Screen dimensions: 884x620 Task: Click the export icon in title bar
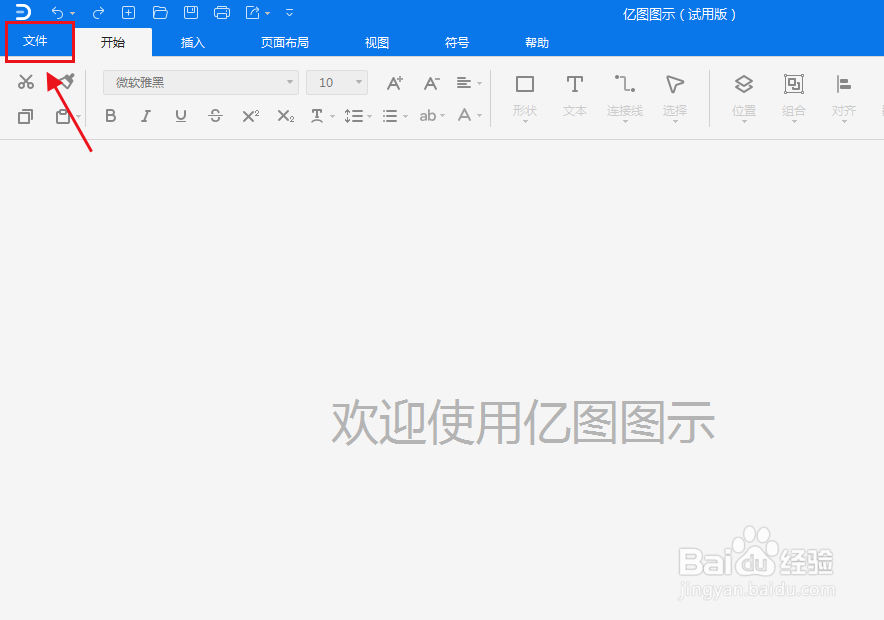(x=253, y=12)
